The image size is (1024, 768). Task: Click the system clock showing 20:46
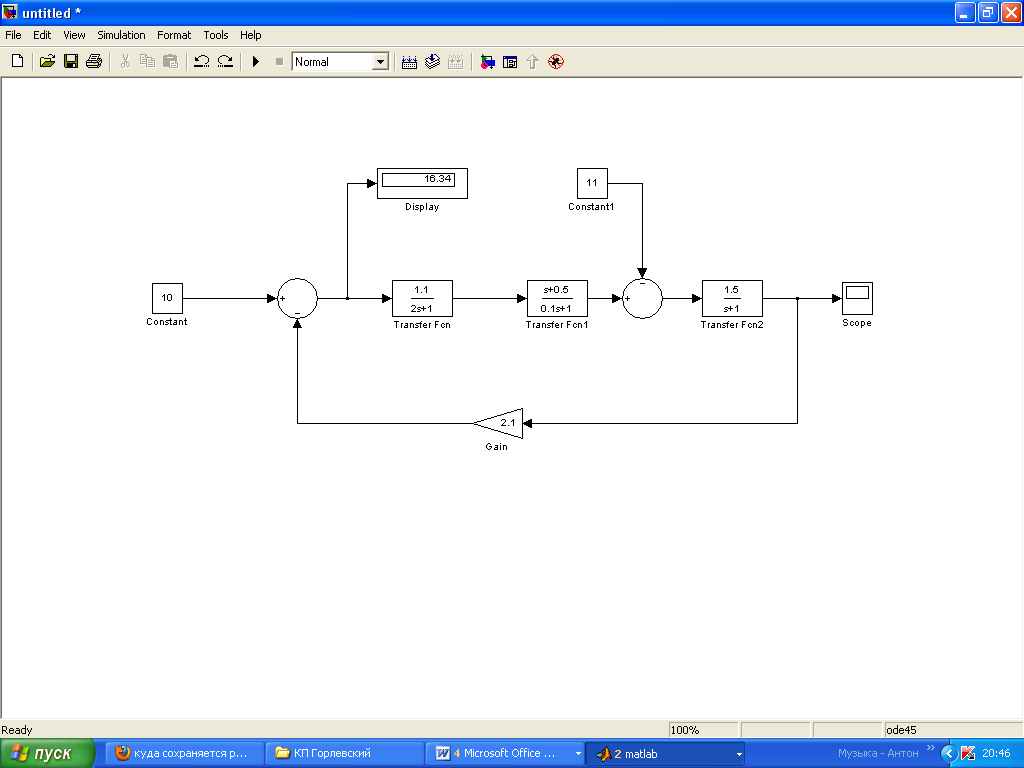(997, 754)
